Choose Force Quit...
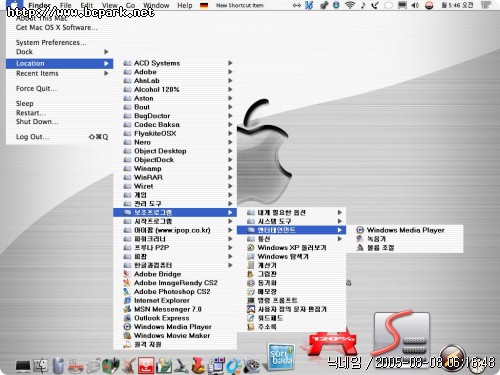 (x=59, y=88)
